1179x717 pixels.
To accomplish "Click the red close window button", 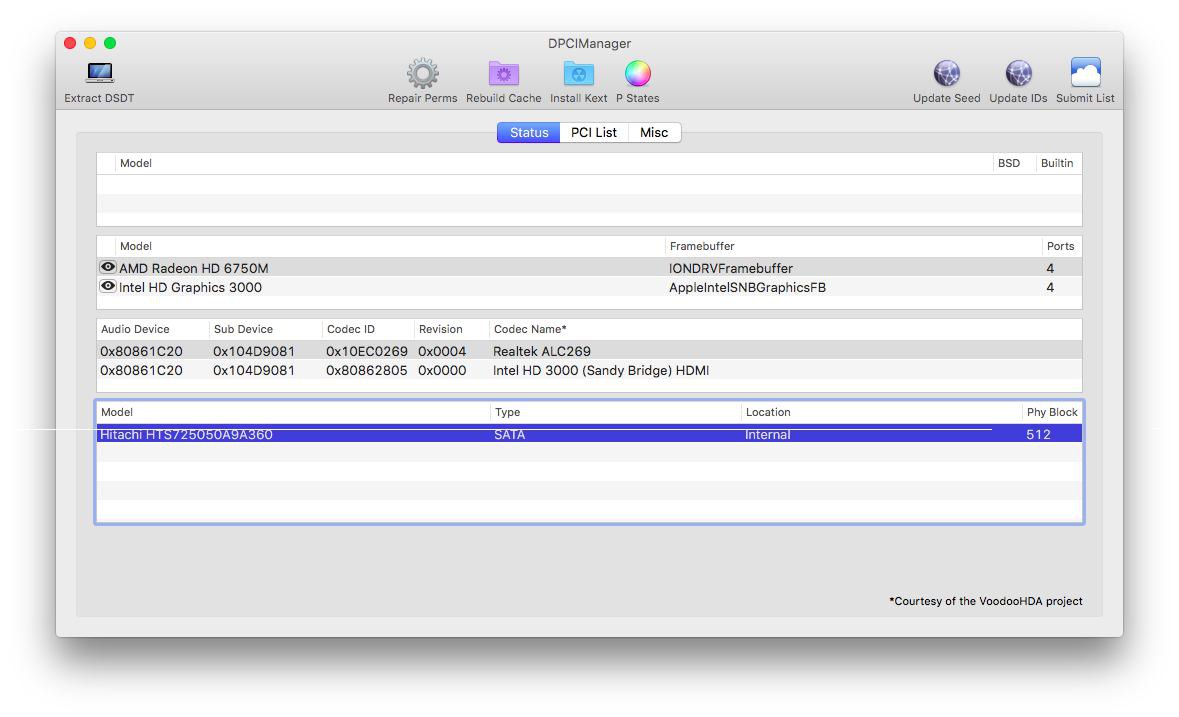I will click(x=70, y=43).
